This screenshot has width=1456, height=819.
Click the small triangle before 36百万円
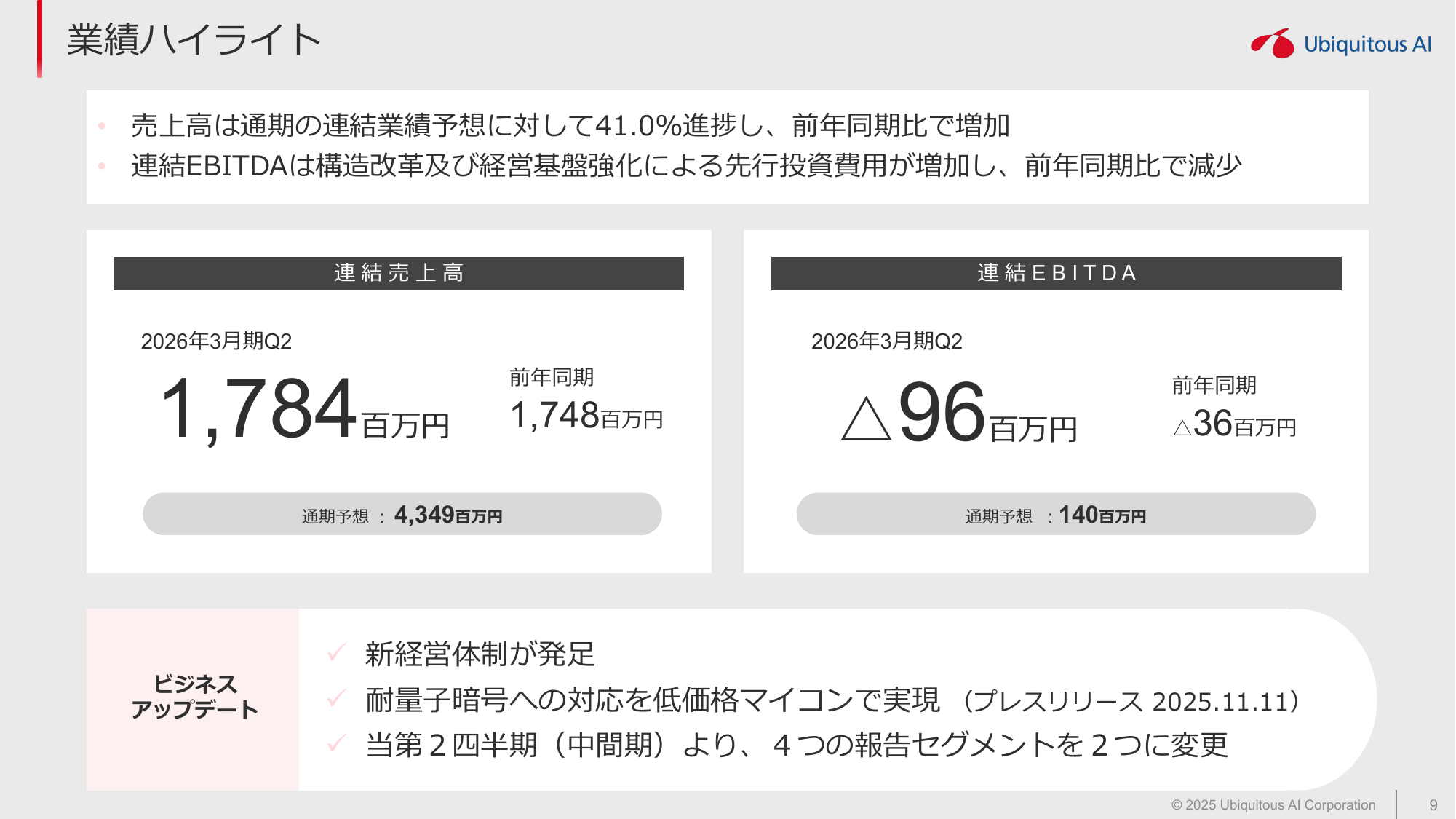tap(1182, 427)
